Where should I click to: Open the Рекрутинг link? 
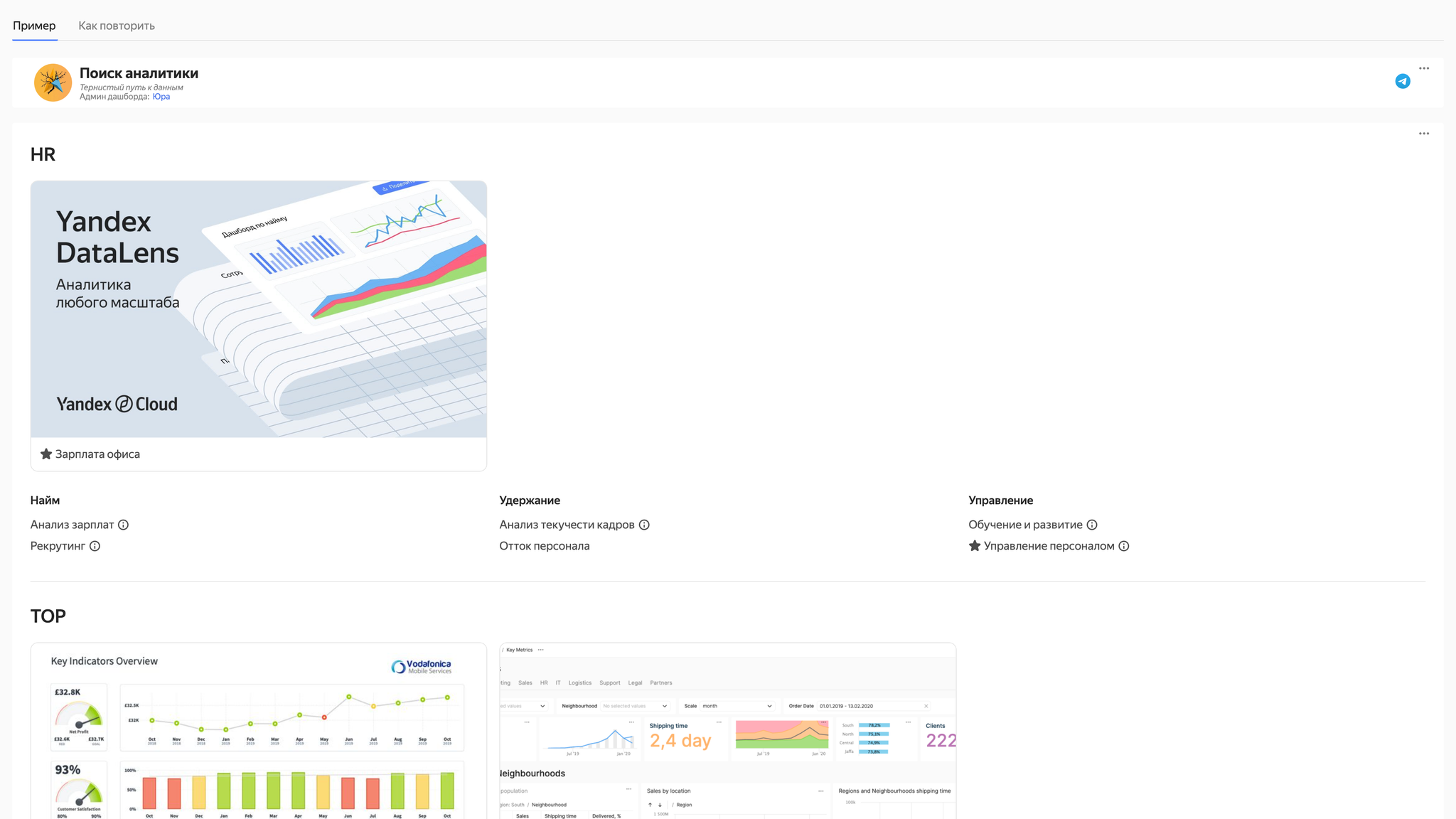(x=58, y=546)
